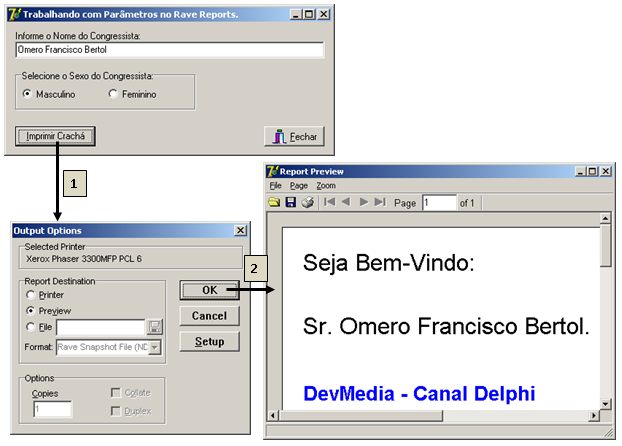This screenshot has width=622, height=446.
Task: Click the Open folder icon in Report Preview
Action: coord(274,203)
